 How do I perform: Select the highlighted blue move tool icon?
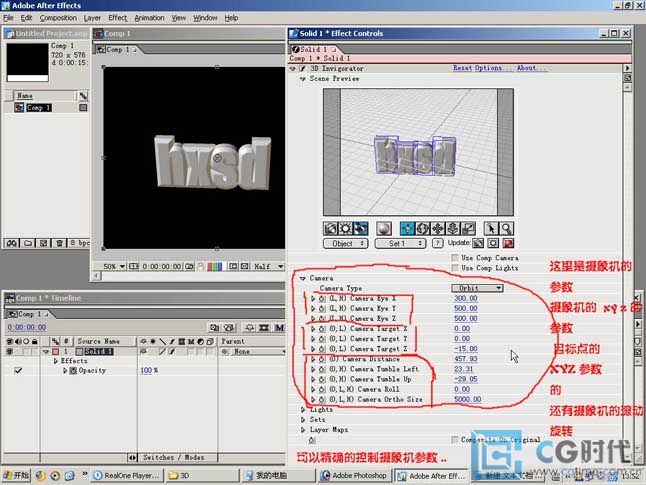(407, 228)
